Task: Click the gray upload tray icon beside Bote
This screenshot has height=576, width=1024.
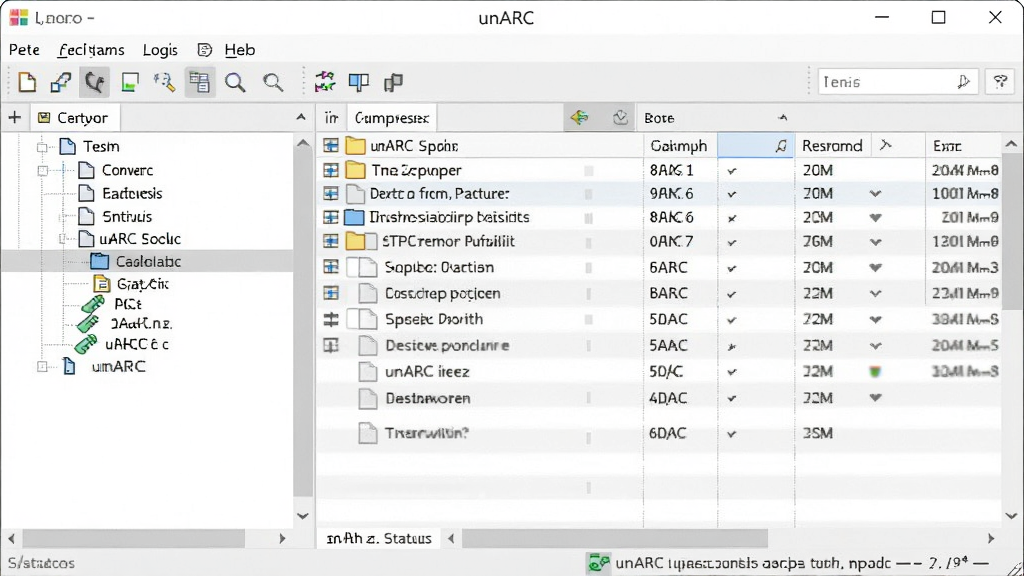Action: tap(620, 118)
